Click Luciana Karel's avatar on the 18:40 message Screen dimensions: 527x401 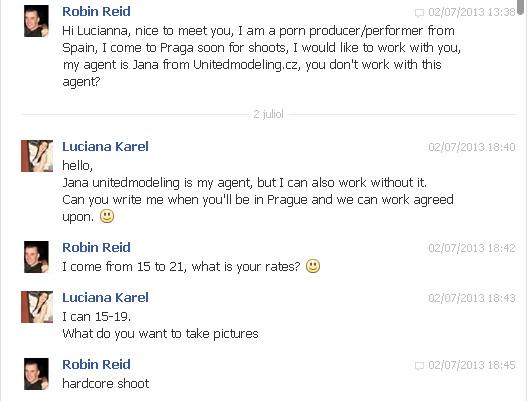(x=37, y=156)
